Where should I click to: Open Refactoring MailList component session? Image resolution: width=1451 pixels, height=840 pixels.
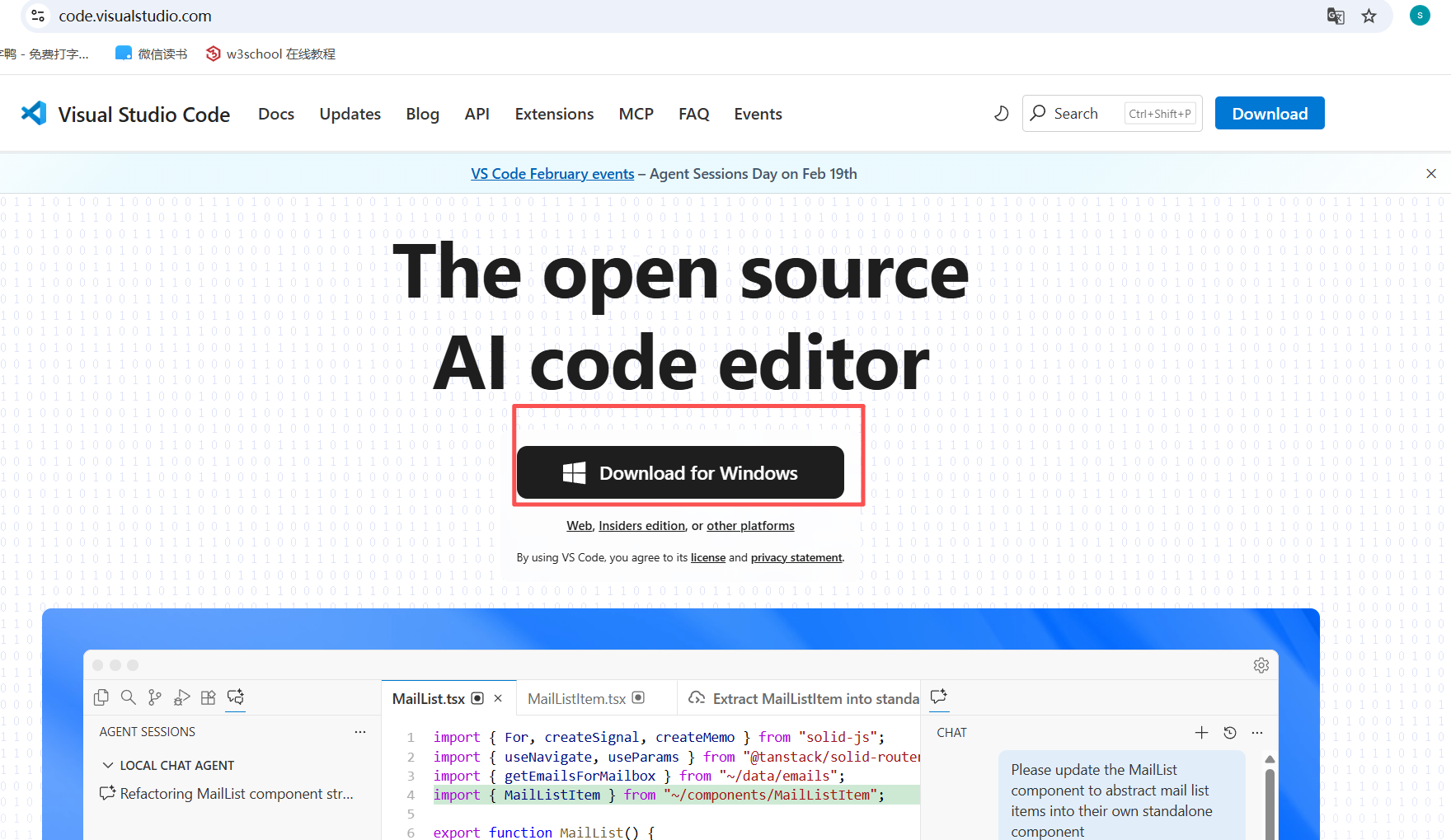pyautogui.click(x=227, y=794)
